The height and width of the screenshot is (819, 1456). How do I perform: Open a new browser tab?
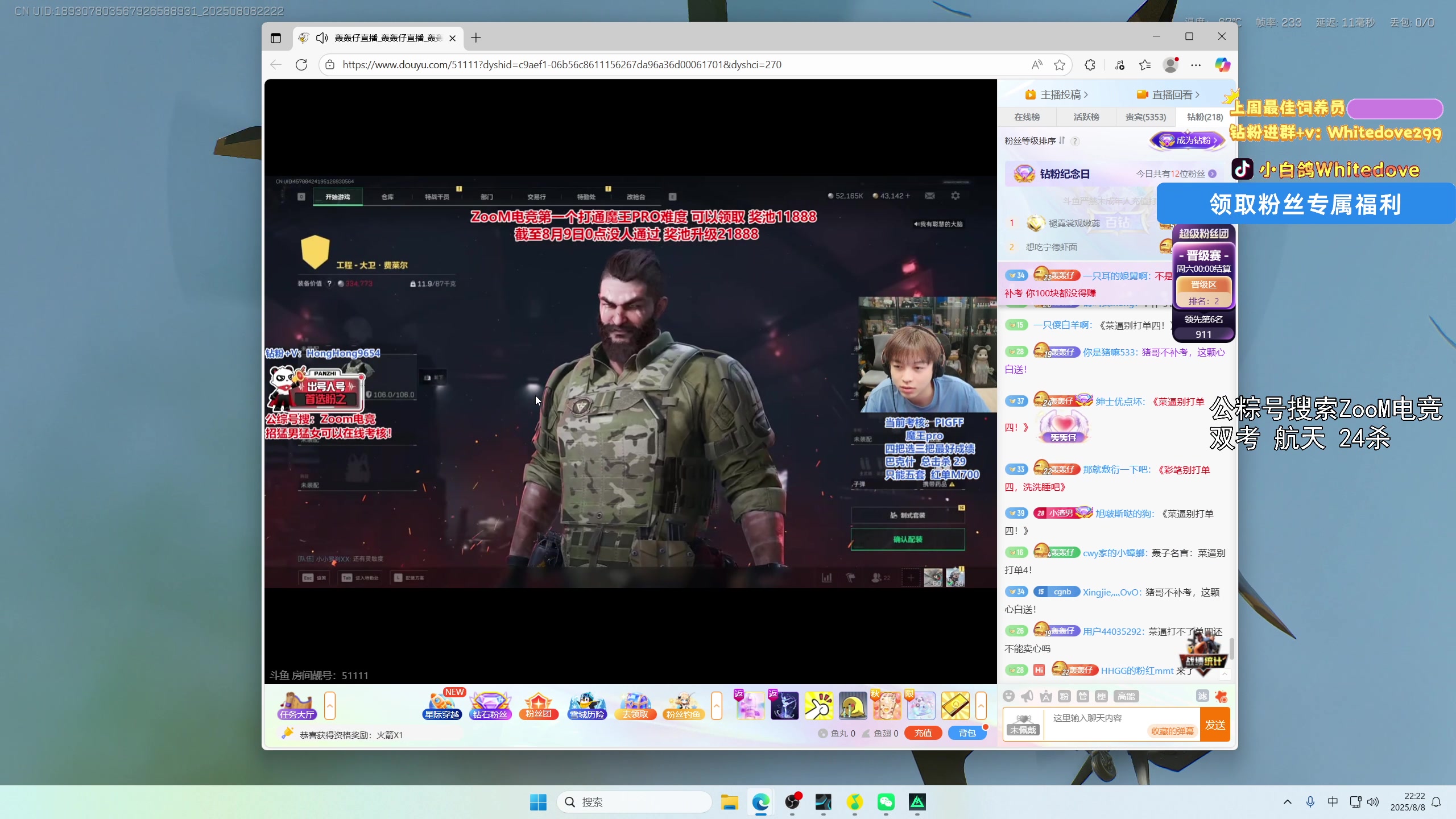(x=476, y=38)
